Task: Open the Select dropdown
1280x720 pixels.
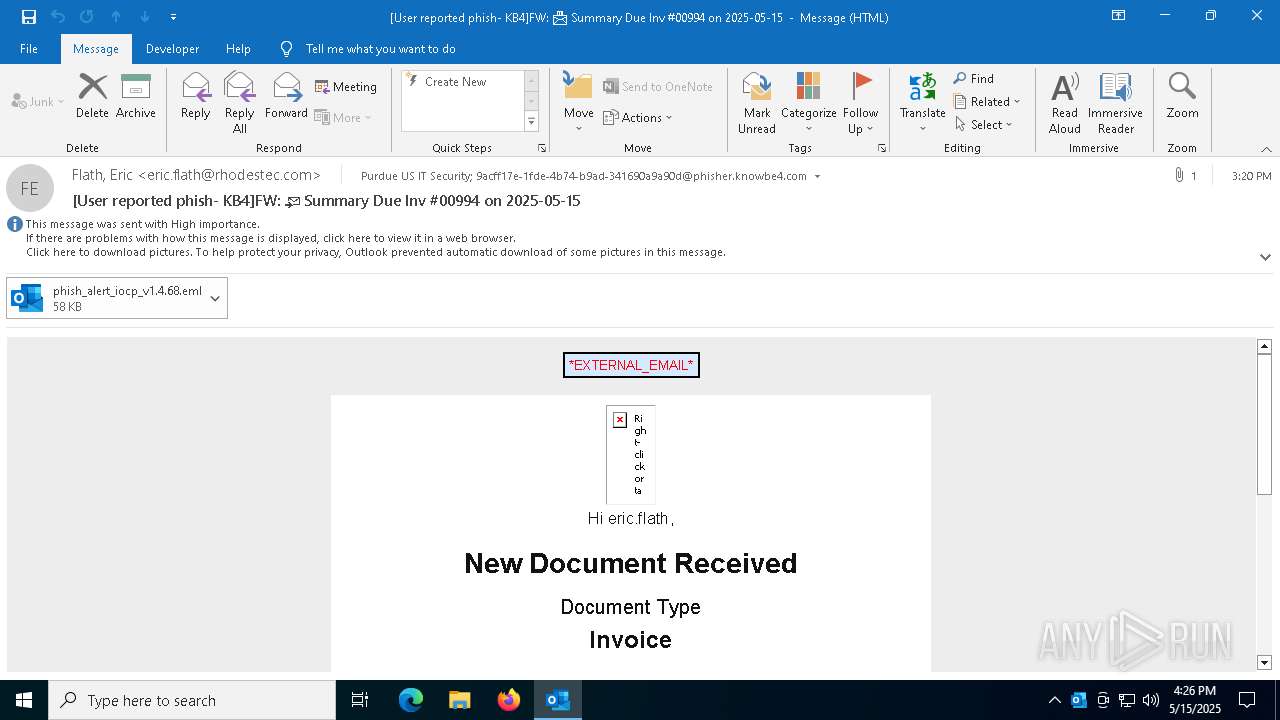Action: pyautogui.click(x=983, y=125)
